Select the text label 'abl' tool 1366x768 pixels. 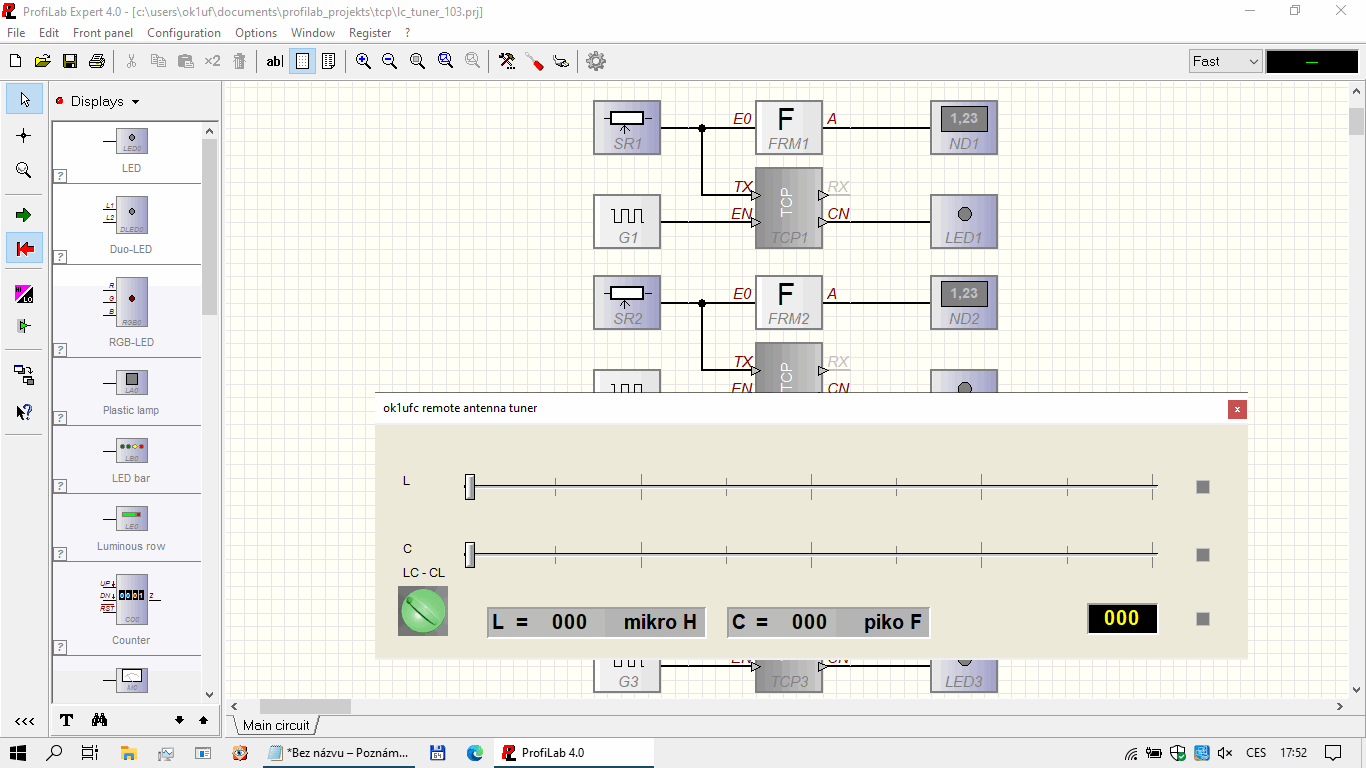coord(274,61)
